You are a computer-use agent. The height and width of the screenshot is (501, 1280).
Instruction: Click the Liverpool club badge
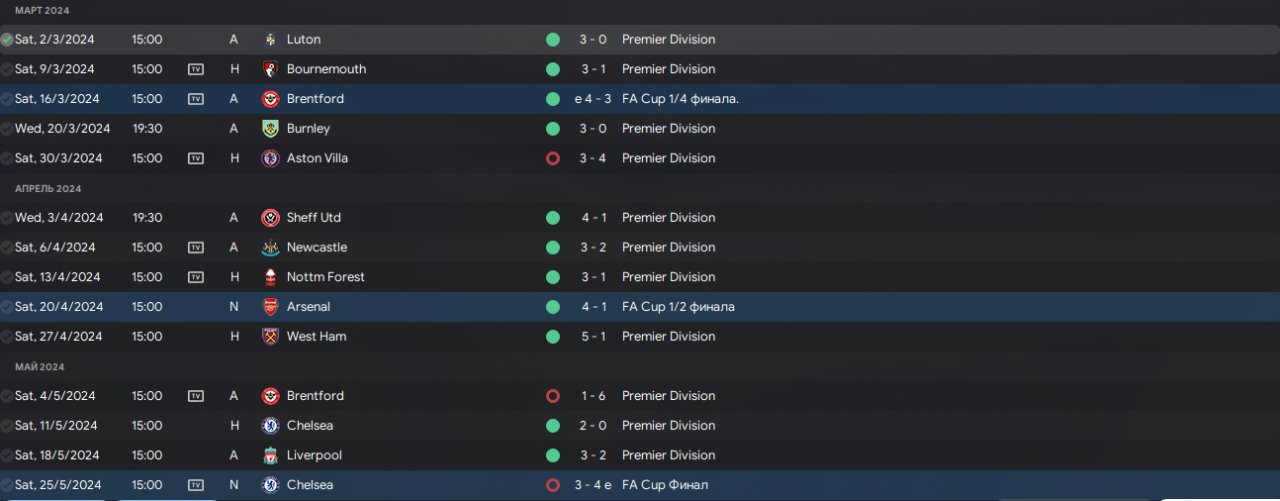coord(270,455)
